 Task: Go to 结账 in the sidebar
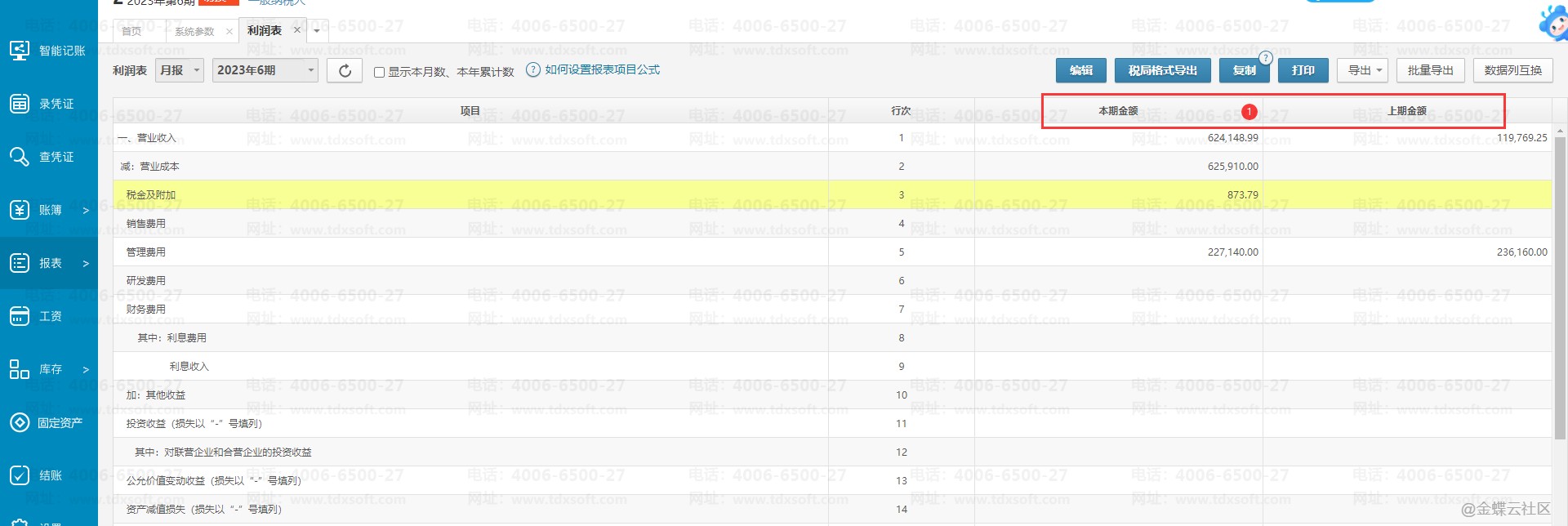(49, 475)
